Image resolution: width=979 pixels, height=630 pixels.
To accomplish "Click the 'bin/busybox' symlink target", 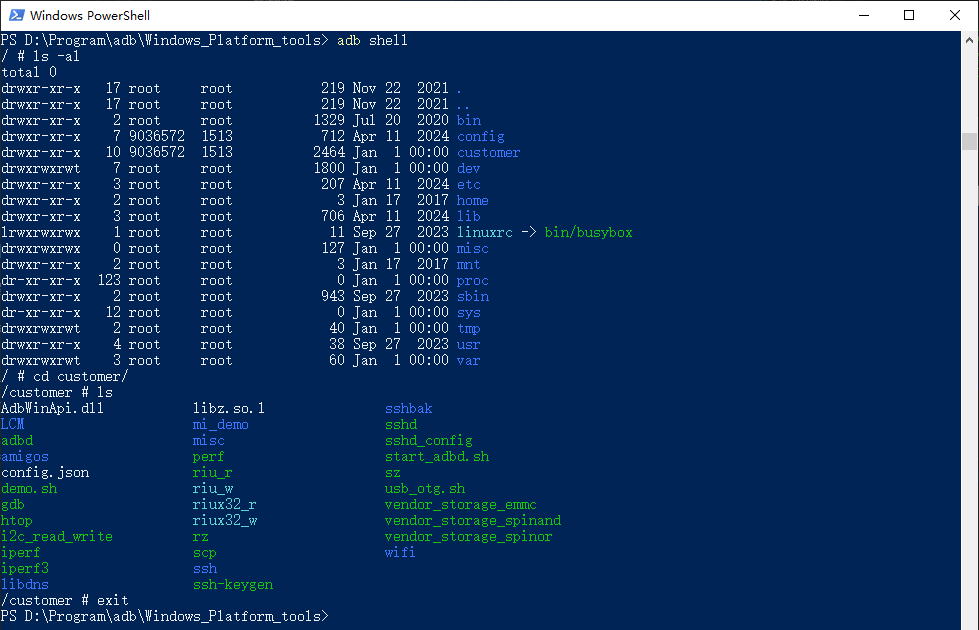I will (588, 232).
